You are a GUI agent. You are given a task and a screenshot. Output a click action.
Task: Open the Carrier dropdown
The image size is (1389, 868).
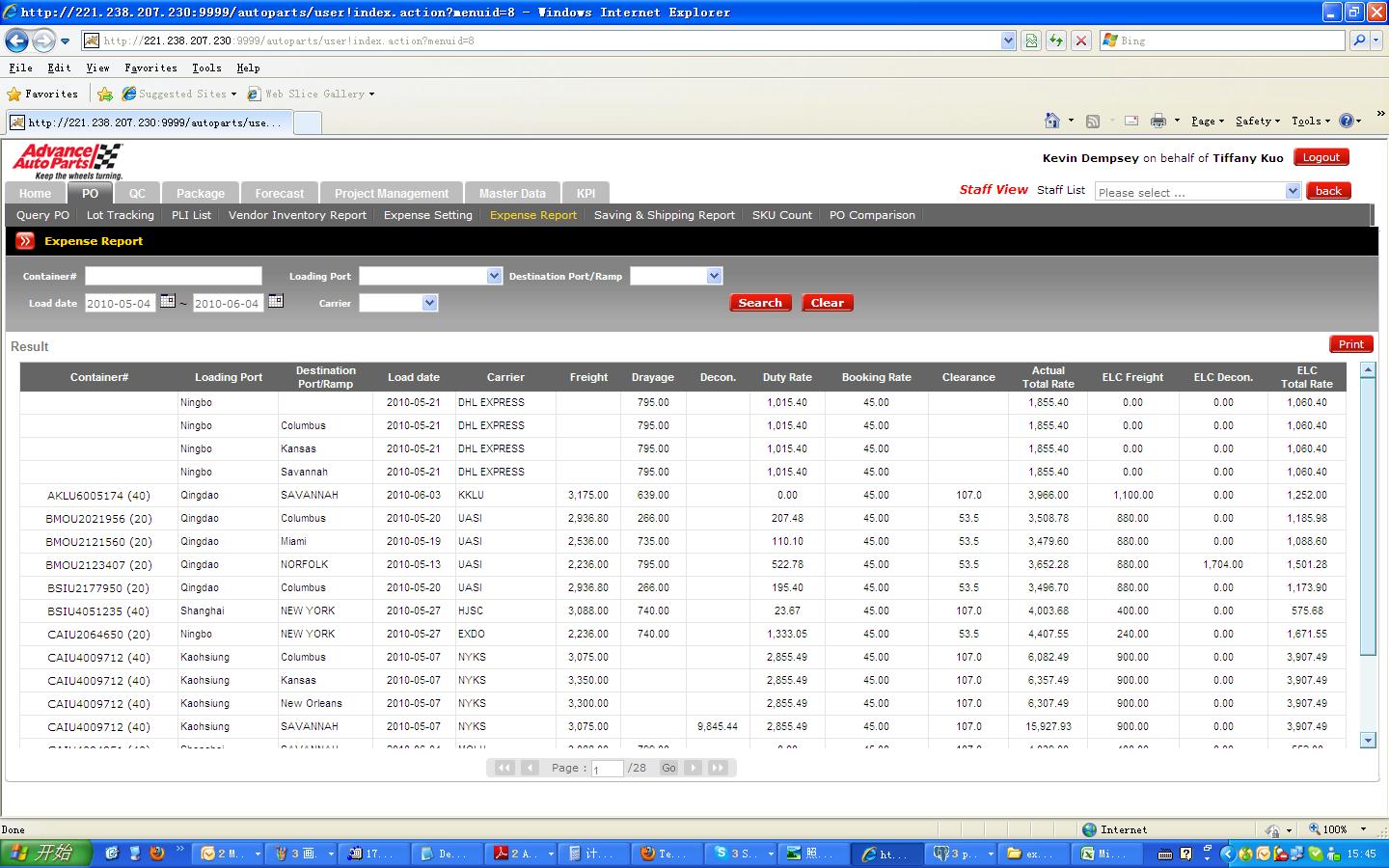tap(430, 303)
